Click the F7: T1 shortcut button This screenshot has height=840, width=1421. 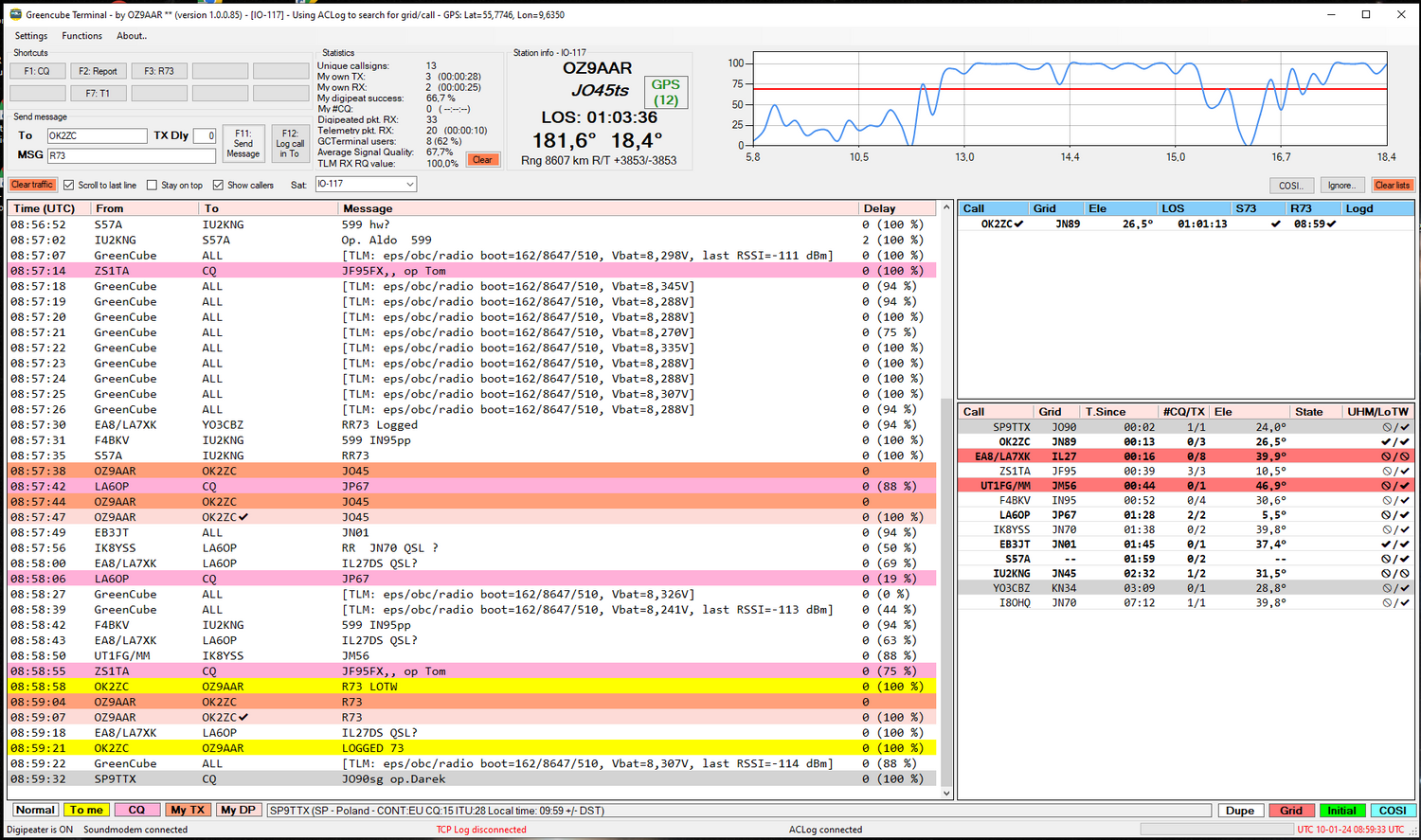[98, 94]
